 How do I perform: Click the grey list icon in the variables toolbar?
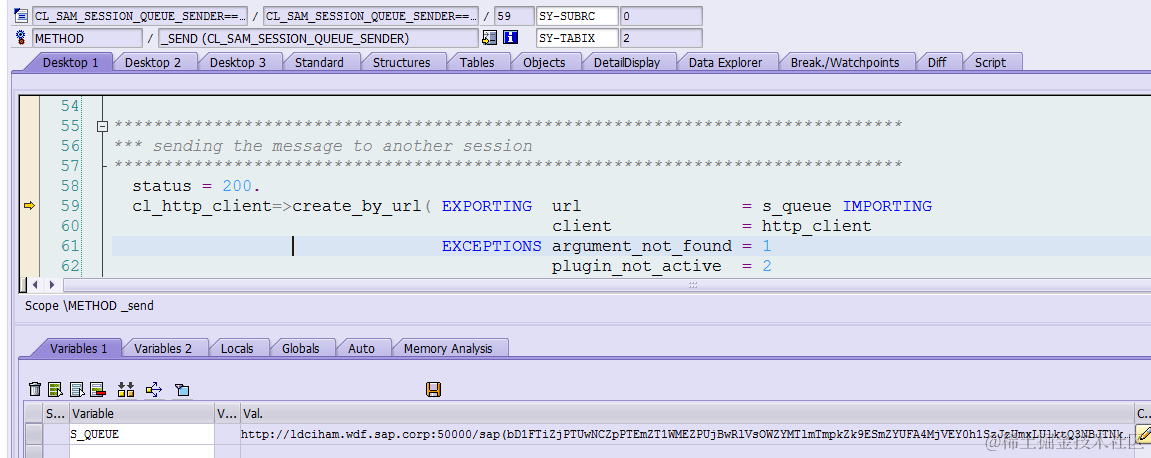click(x=76, y=389)
